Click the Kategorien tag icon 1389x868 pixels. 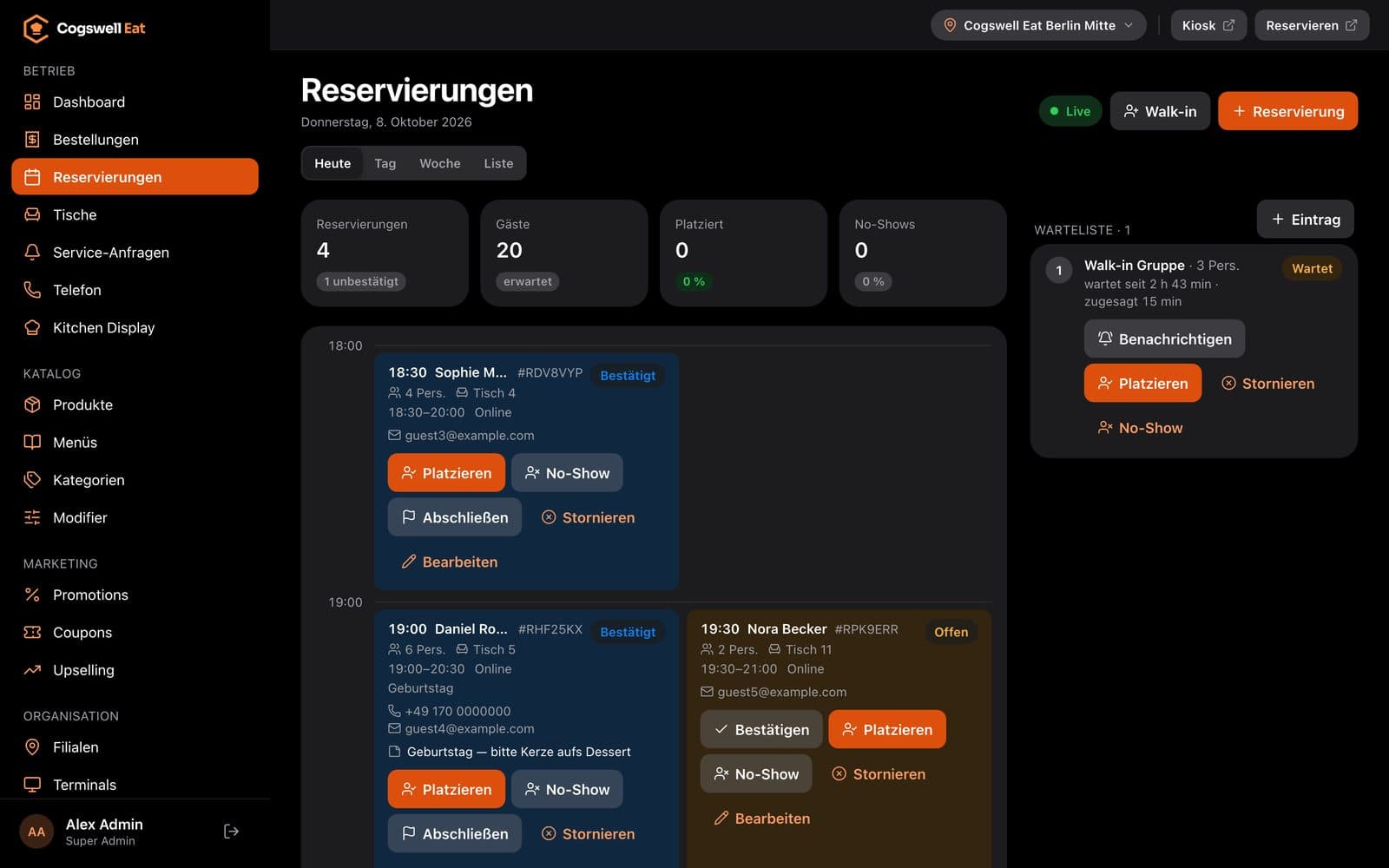[x=32, y=479]
